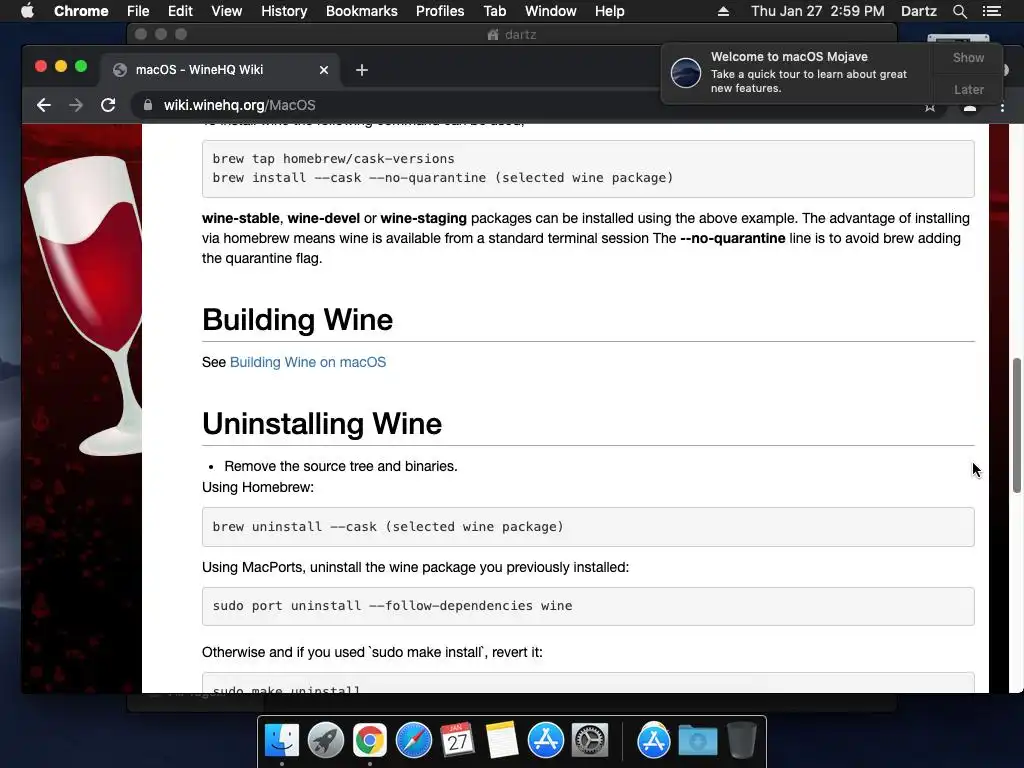
Task: Open the Dartz user menu
Action: pos(918,11)
